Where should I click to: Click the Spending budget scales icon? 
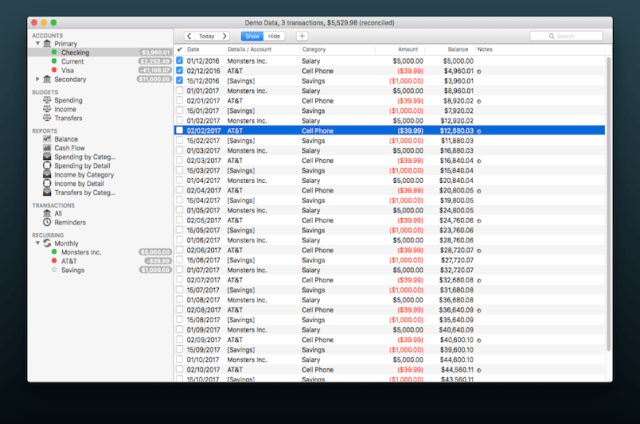point(47,100)
